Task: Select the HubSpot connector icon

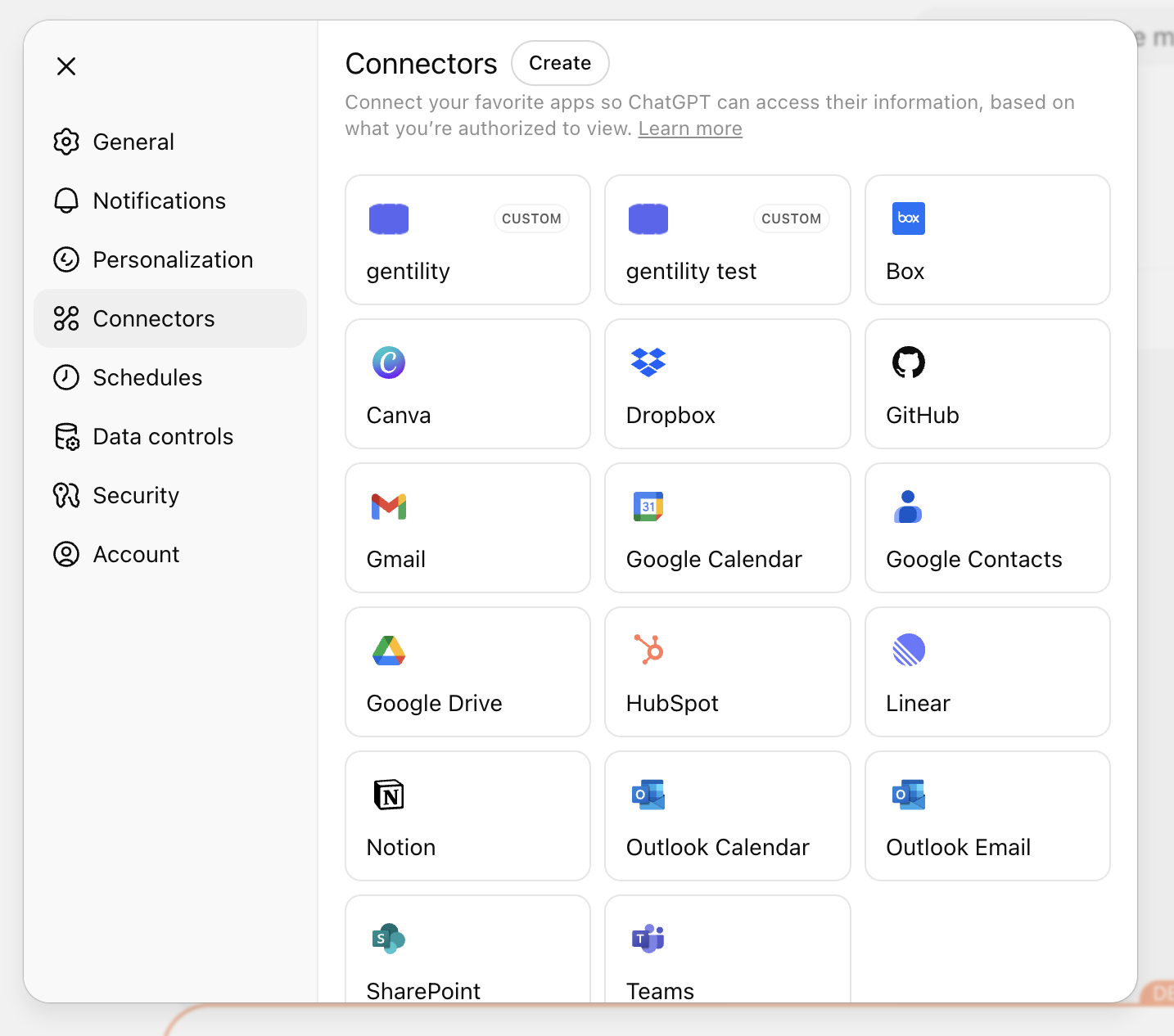Action: (648, 651)
